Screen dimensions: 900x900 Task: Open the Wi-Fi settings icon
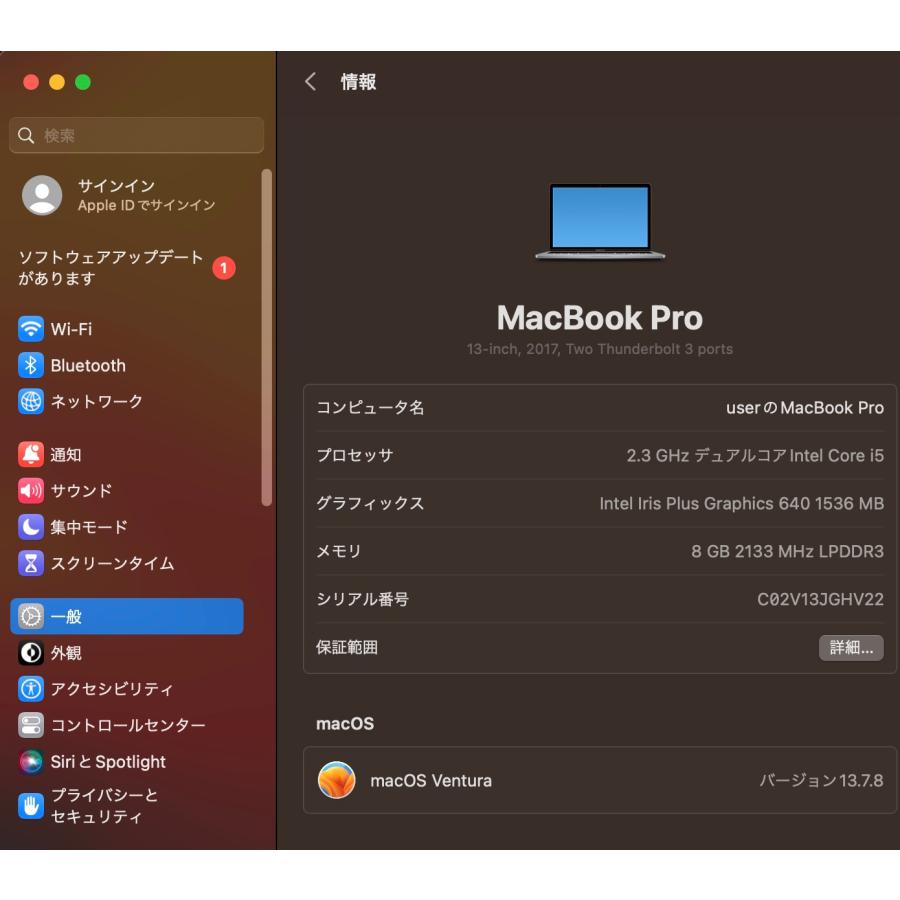tap(30, 329)
